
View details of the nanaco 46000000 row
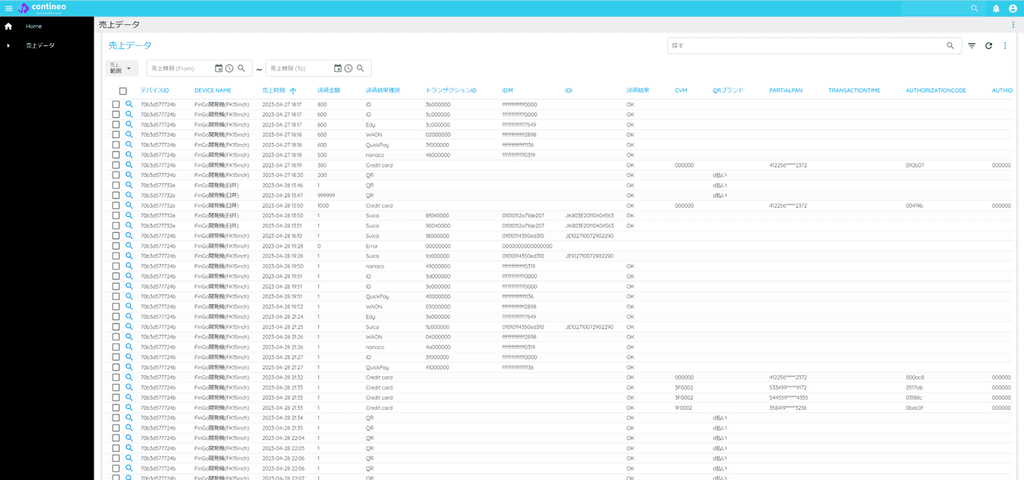[x=129, y=154]
